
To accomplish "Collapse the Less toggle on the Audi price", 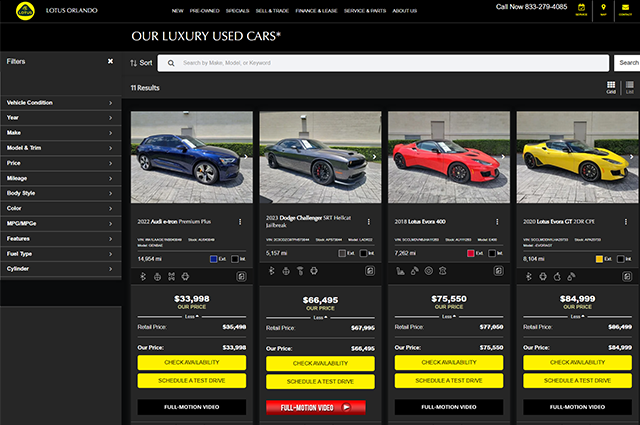I will pos(189,316).
